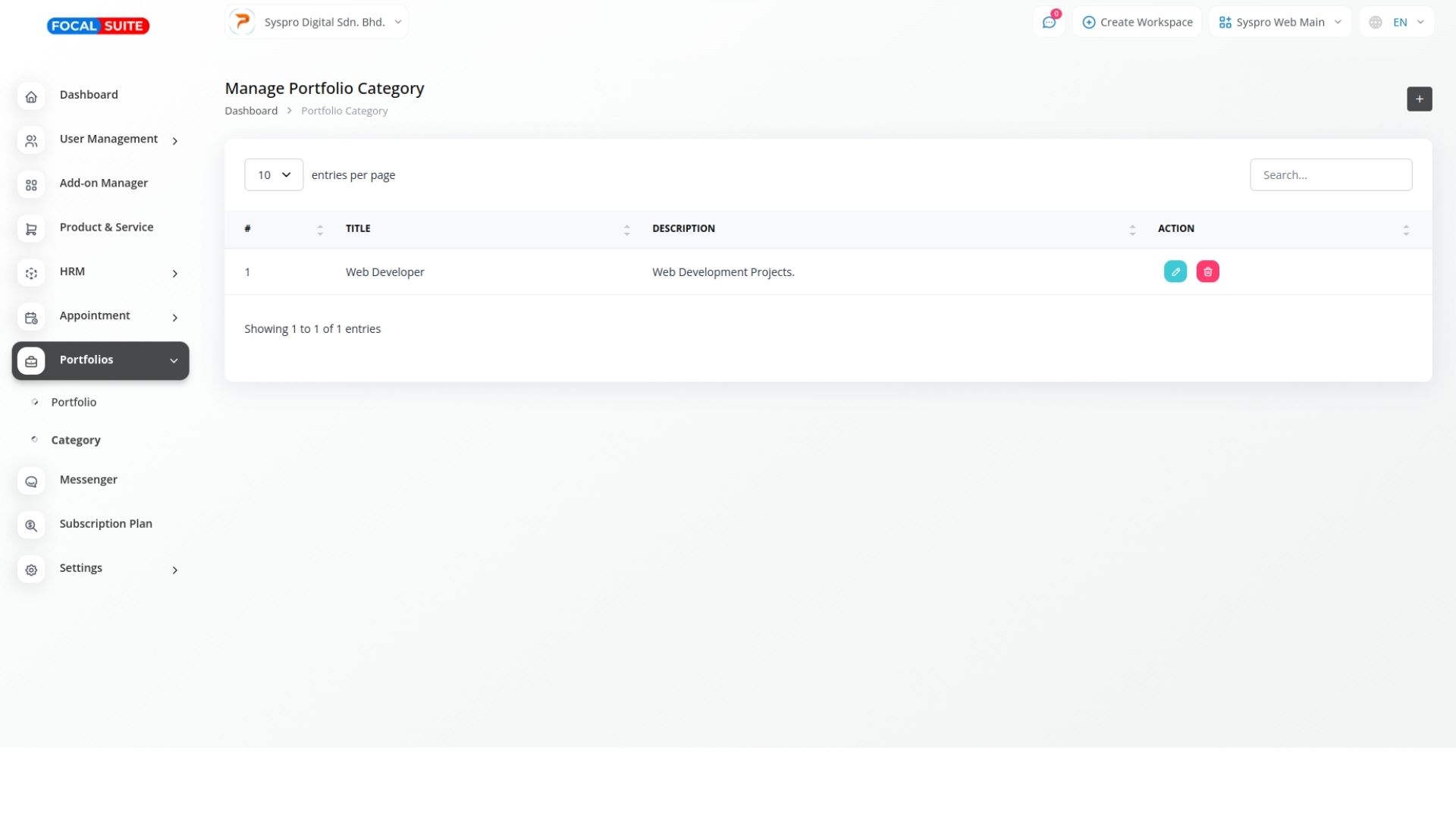Select the Category submenu item
The width and height of the screenshot is (1456, 819).
76,441
